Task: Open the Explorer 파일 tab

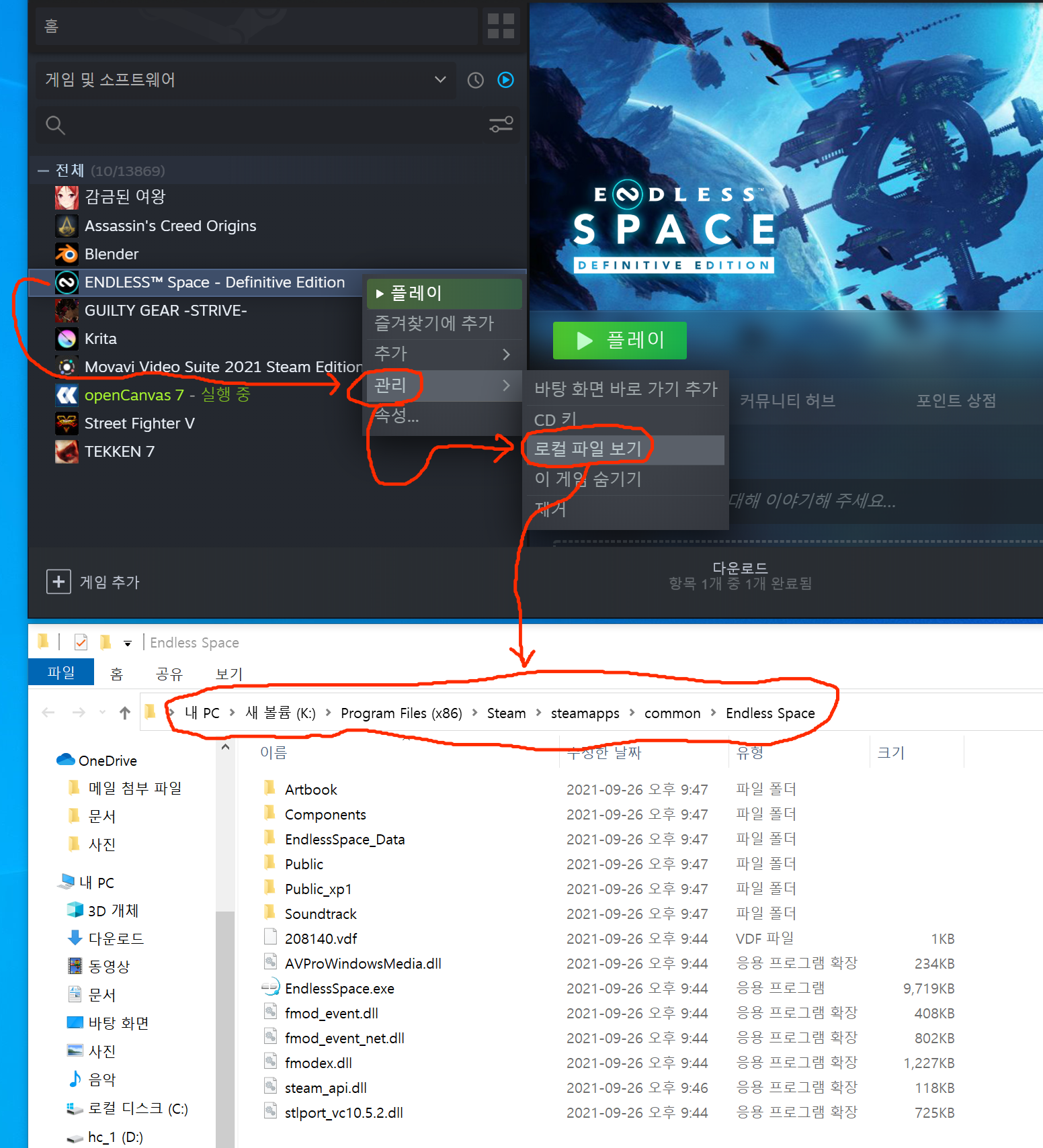Action: (x=61, y=672)
